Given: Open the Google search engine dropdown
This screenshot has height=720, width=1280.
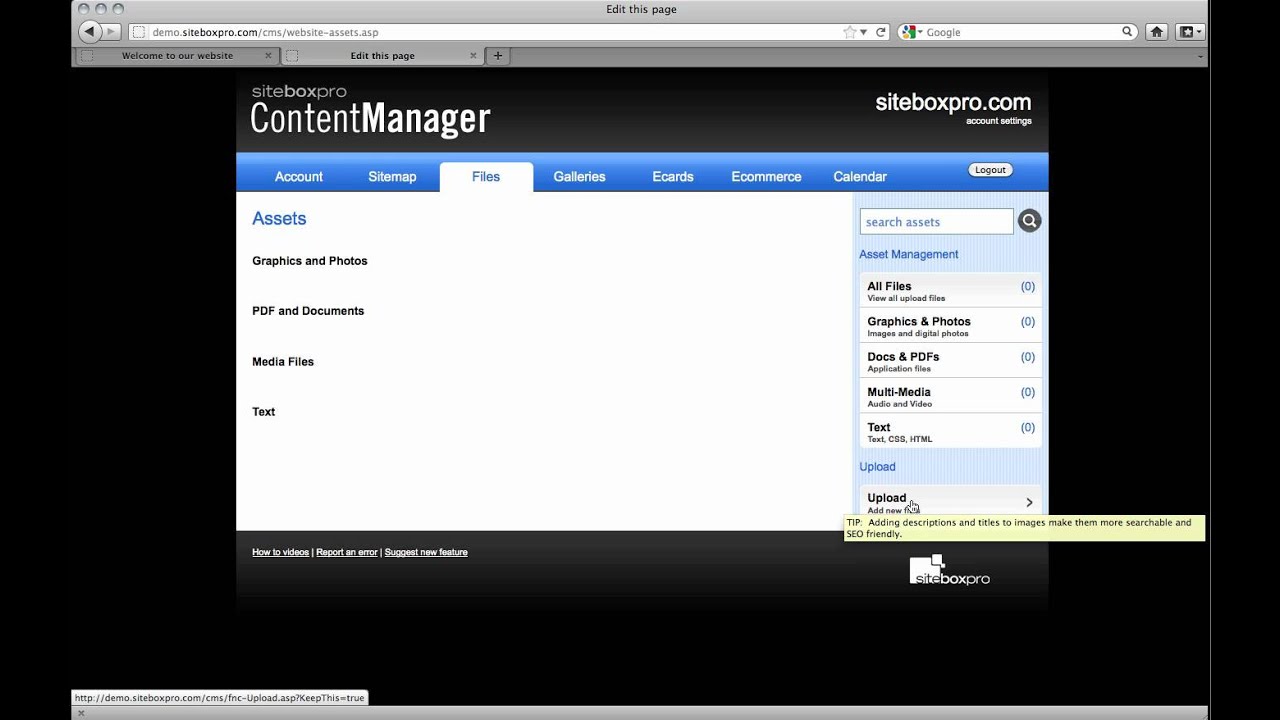Looking at the screenshot, I should point(912,32).
